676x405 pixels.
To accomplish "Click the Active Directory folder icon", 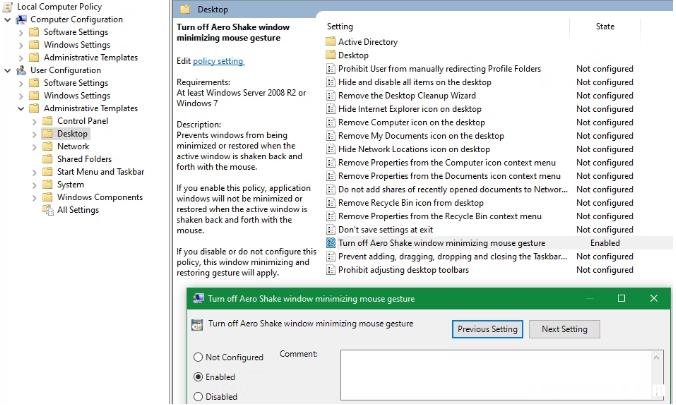I will [x=331, y=42].
